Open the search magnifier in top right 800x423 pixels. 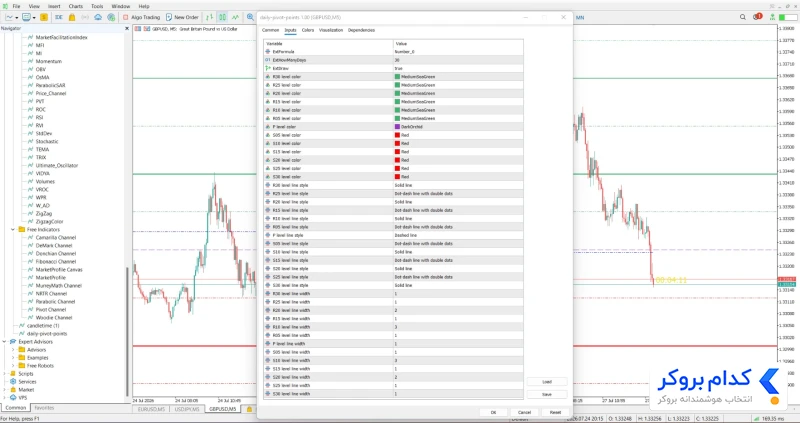click(x=742, y=17)
